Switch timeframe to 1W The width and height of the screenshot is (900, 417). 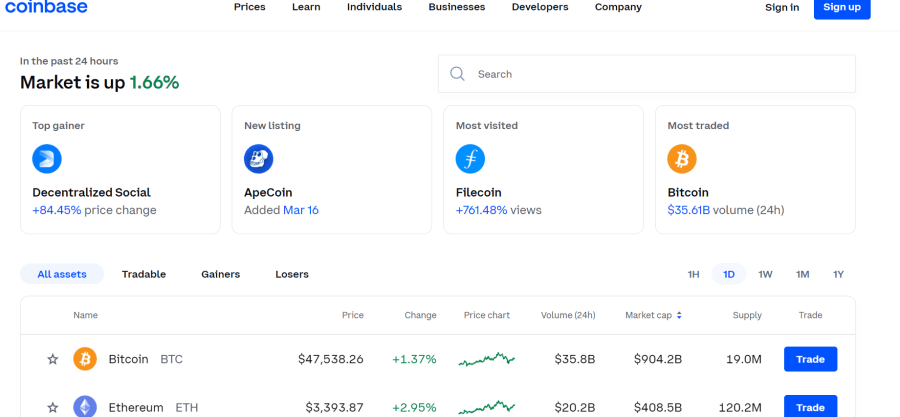coord(765,274)
